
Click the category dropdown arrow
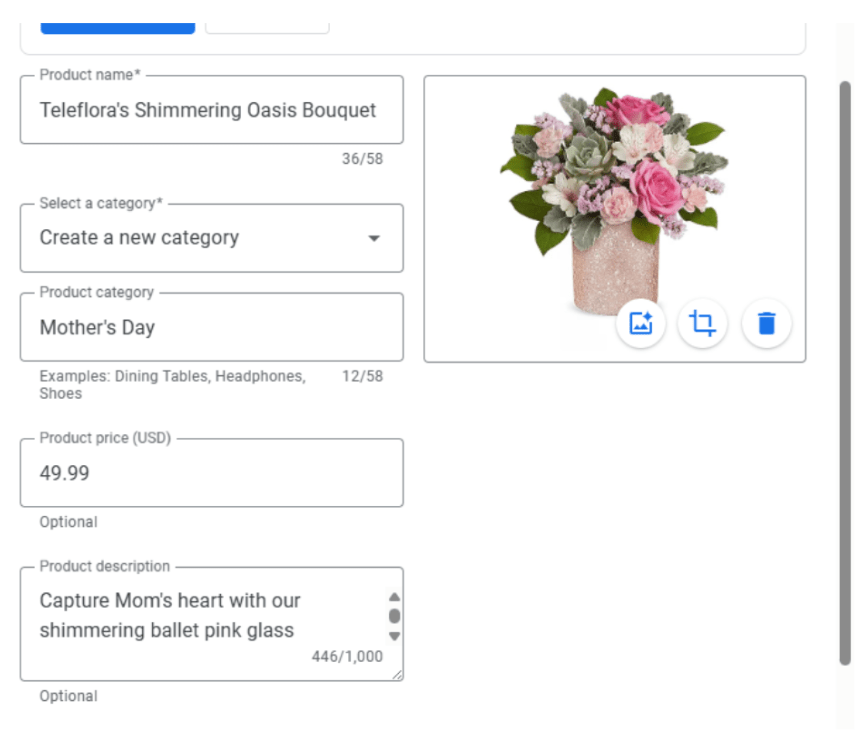(x=374, y=238)
